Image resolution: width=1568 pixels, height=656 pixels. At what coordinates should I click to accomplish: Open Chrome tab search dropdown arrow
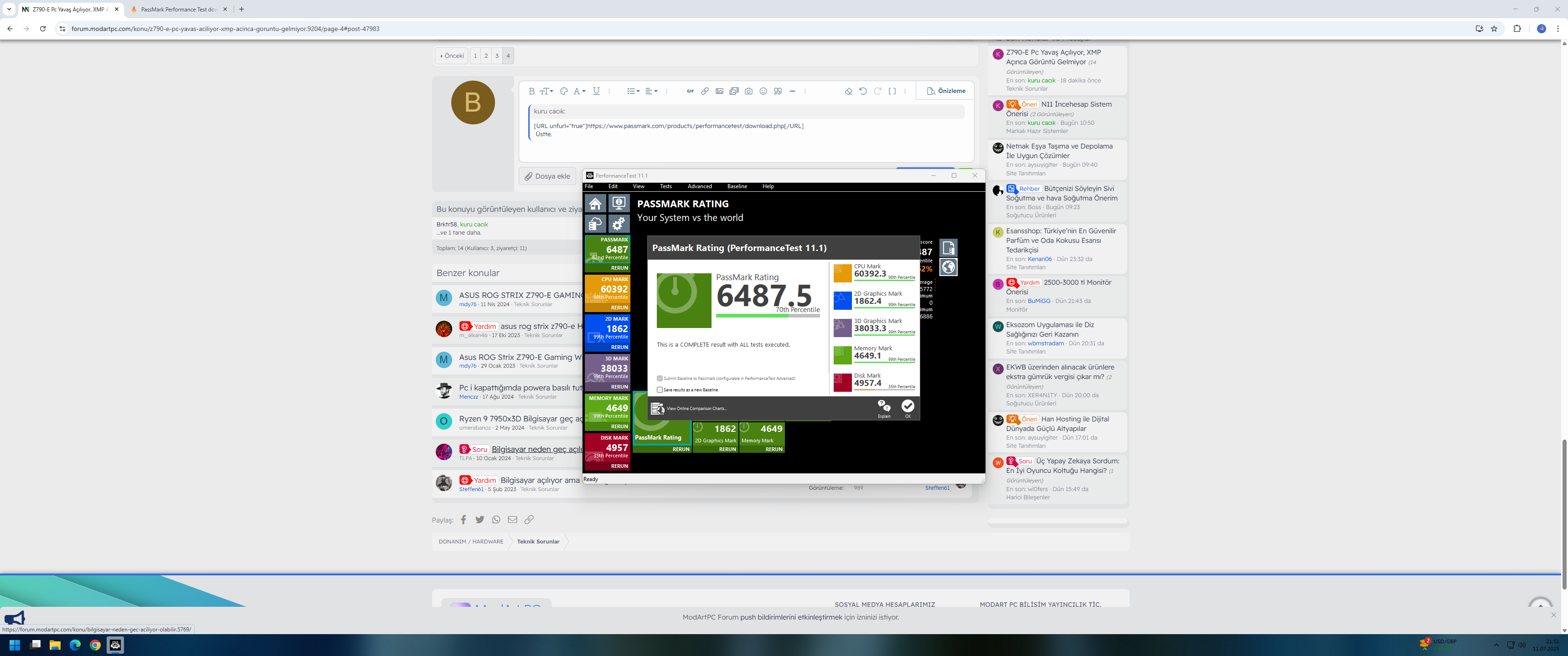point(9,9)
